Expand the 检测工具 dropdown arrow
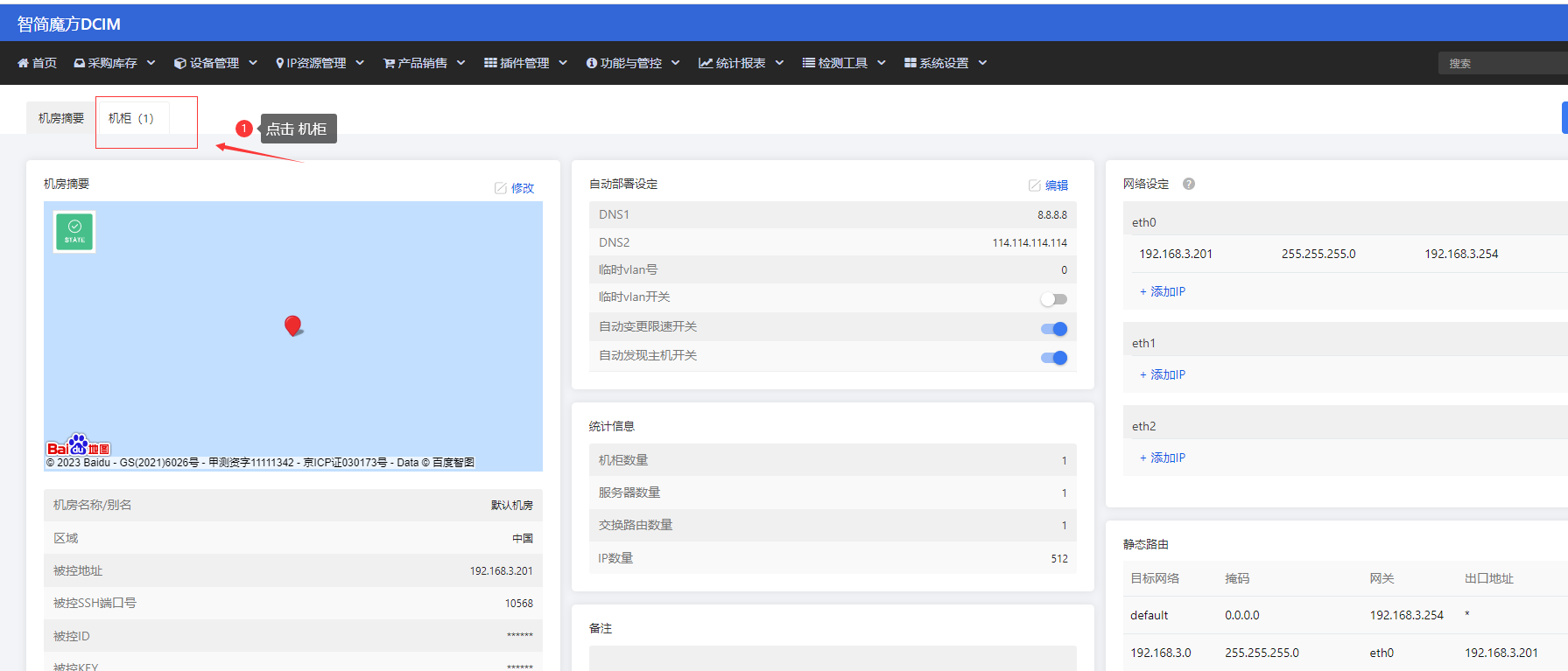 pos(882,63)
